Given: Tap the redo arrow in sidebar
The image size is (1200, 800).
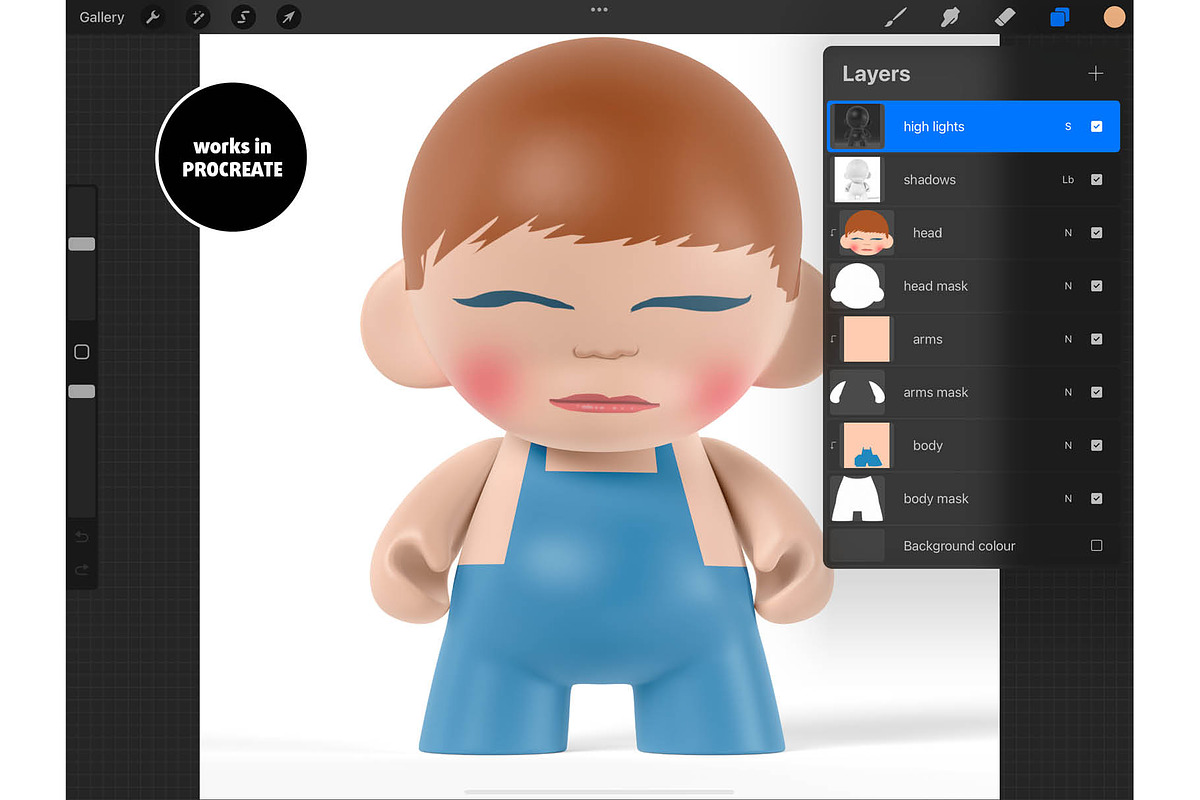Looking at the screenshot, I should pos(82,570).
